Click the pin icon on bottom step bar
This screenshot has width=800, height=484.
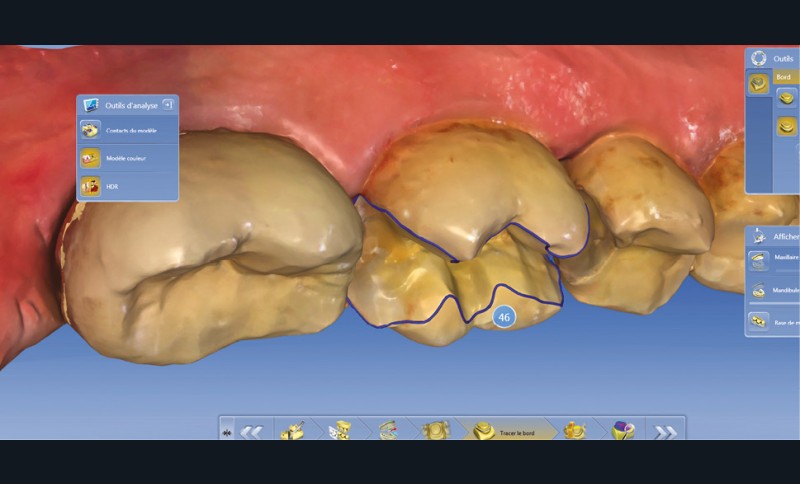(x=227, y=432)
